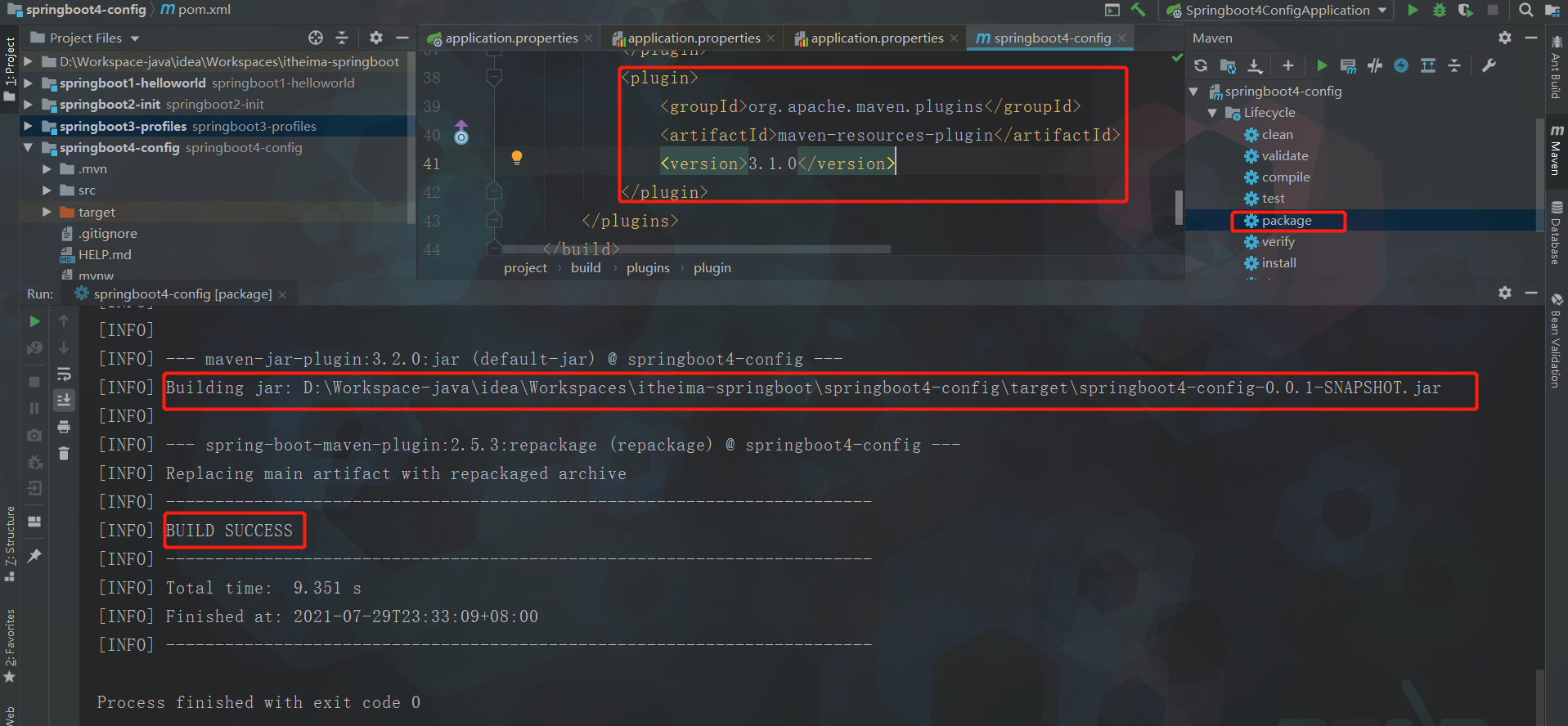
Task: Execute Maven goal icon
Action: [x=1348, y=65]
